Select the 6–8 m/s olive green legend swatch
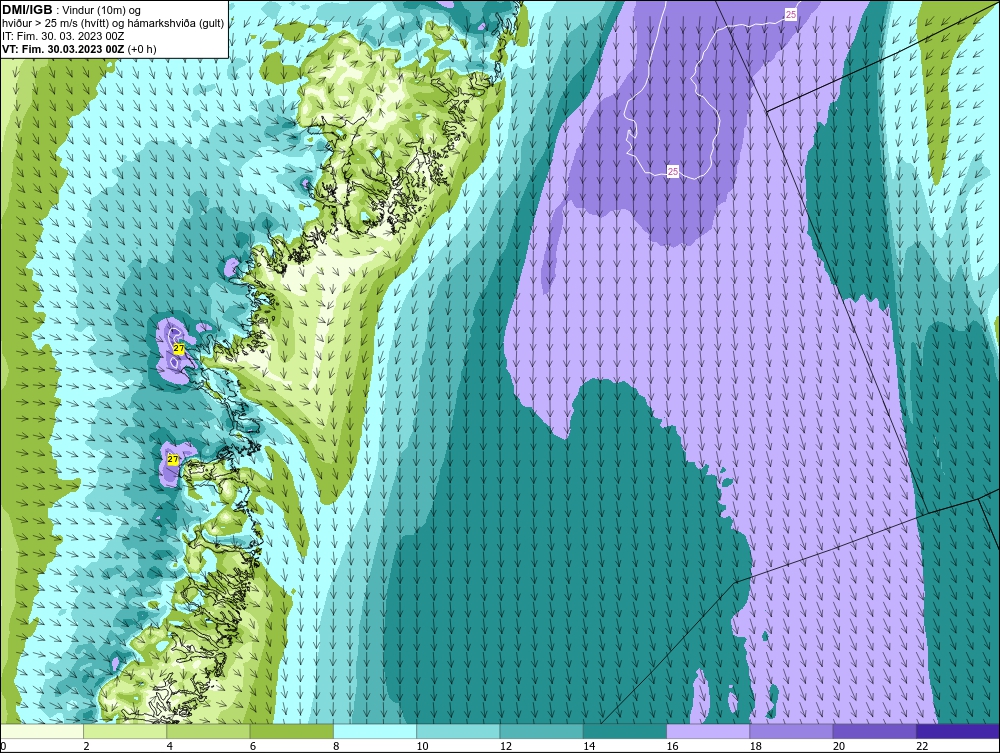The height and width of the screenshot is (753, 1000). pos(291,731)
